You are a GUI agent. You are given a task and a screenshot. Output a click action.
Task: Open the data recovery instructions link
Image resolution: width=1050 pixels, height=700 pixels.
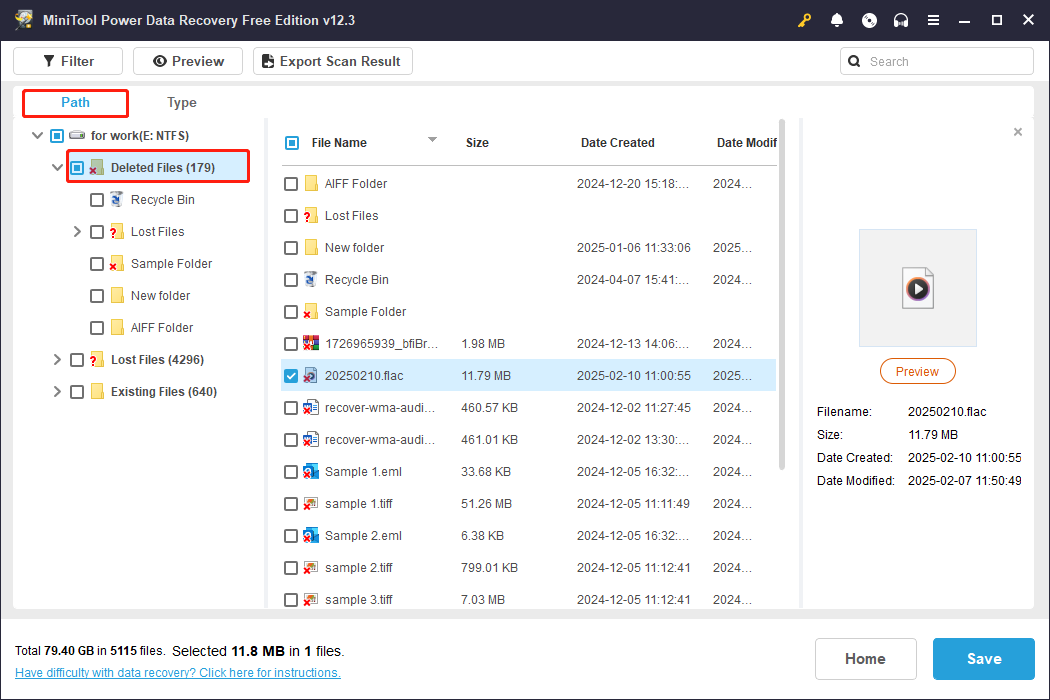tap(177, 673)
